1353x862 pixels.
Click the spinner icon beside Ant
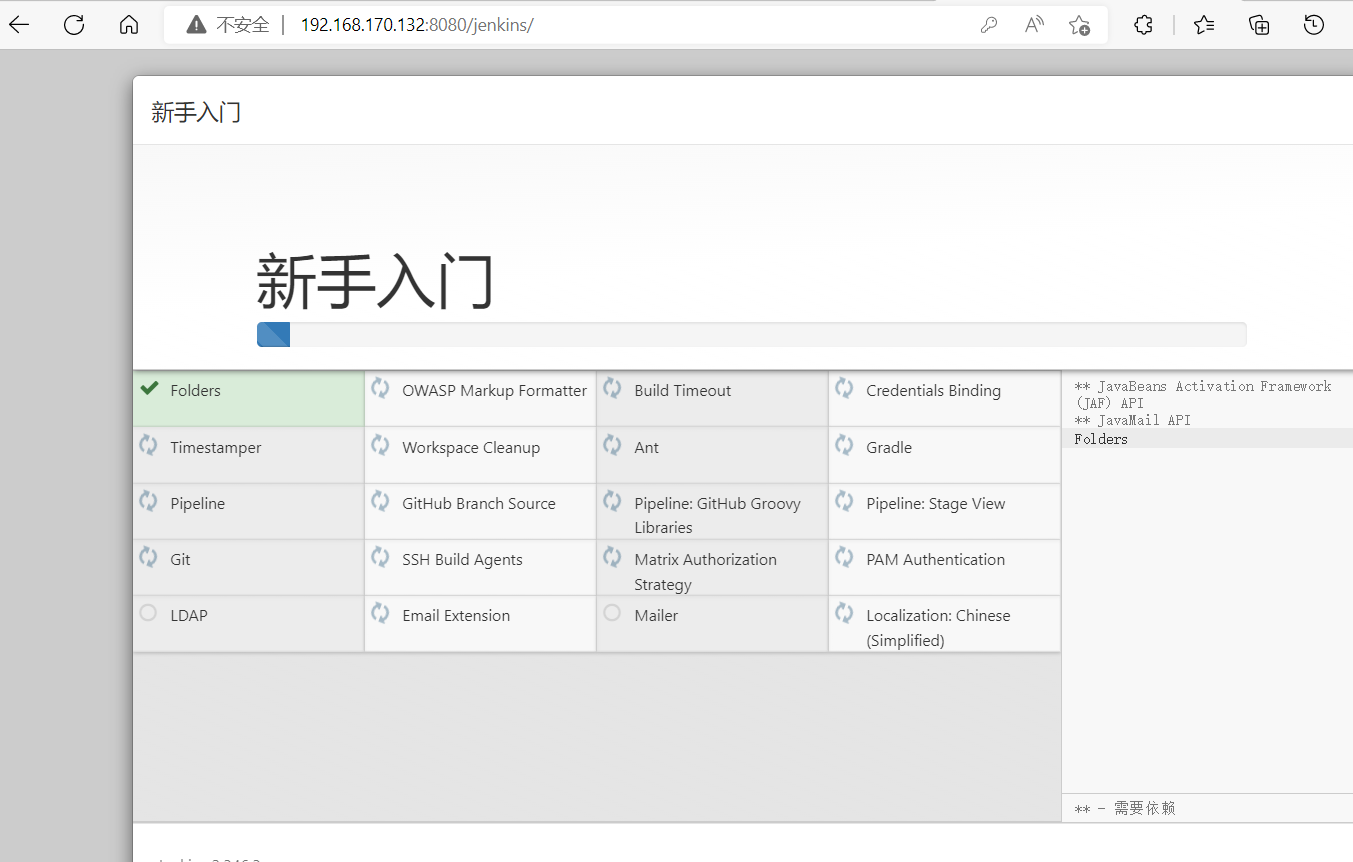612,445
